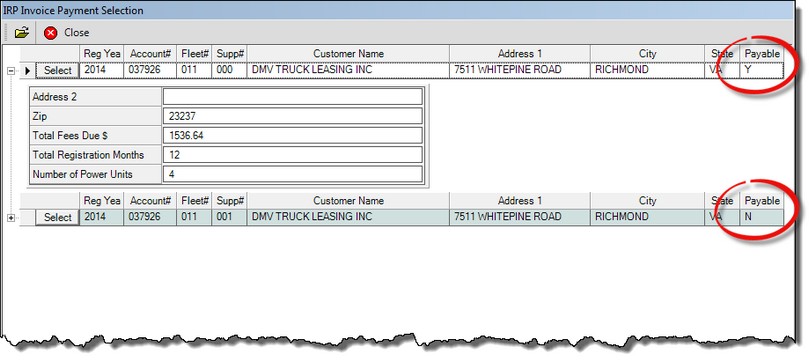The height and width of the screenshot is (362, 809).
Task: Click the Payable Y cell in the first row
Action: 762,70
